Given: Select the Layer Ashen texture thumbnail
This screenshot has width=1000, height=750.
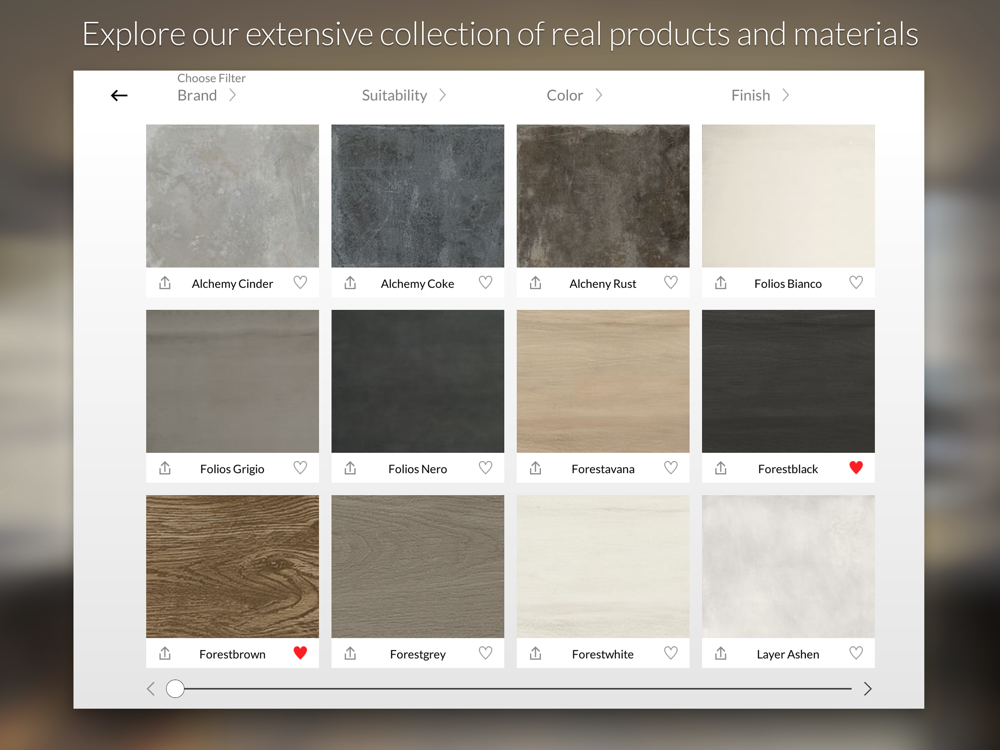Looking at the screenshot, I should click(x=788, y=566).
